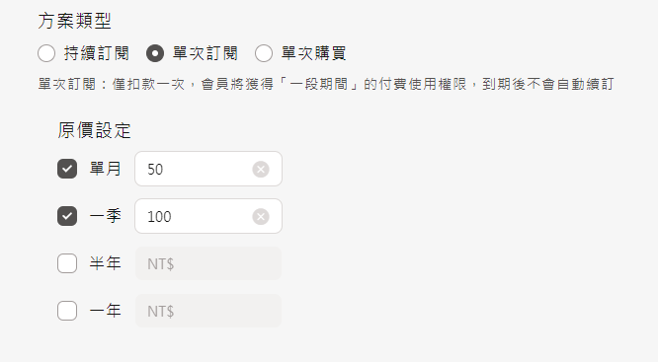The height and width of the screenshot is (362, 658).
Task: Enable the 一年 checkbox
Action: (67, 311)
